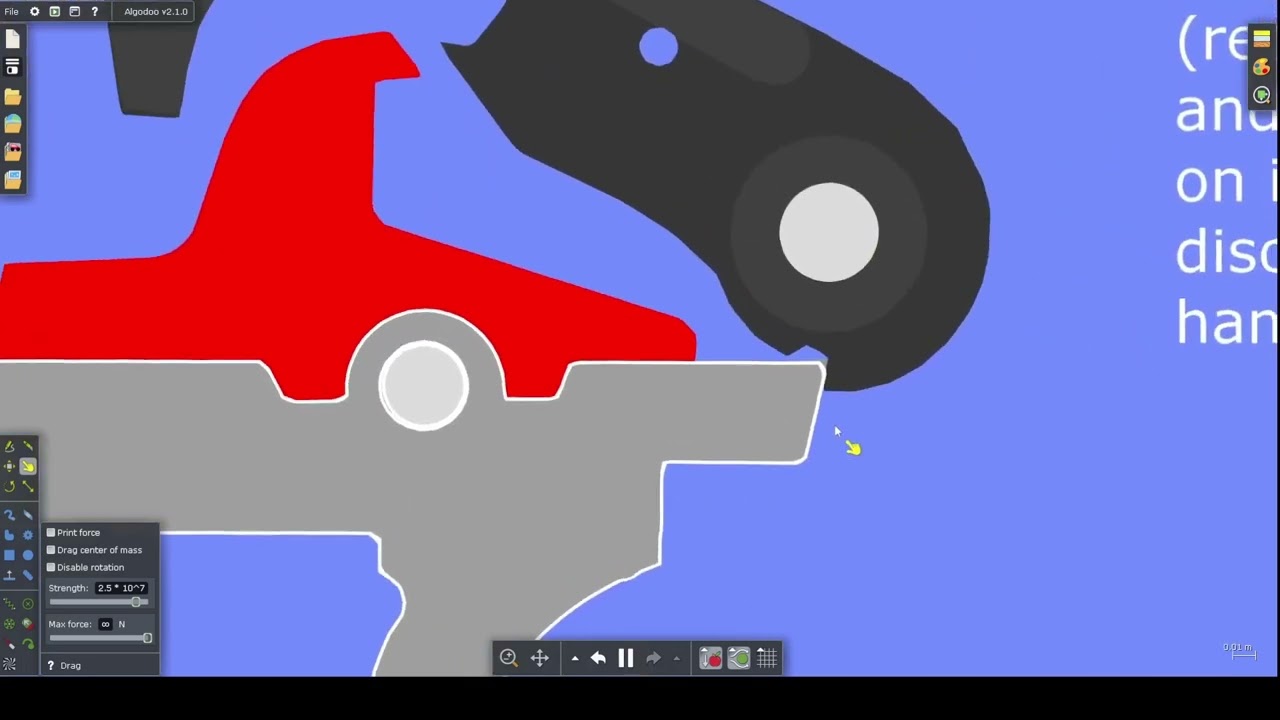Click the save scene disk icon
Screen dimensions: 1280x720
coord(12,67)
